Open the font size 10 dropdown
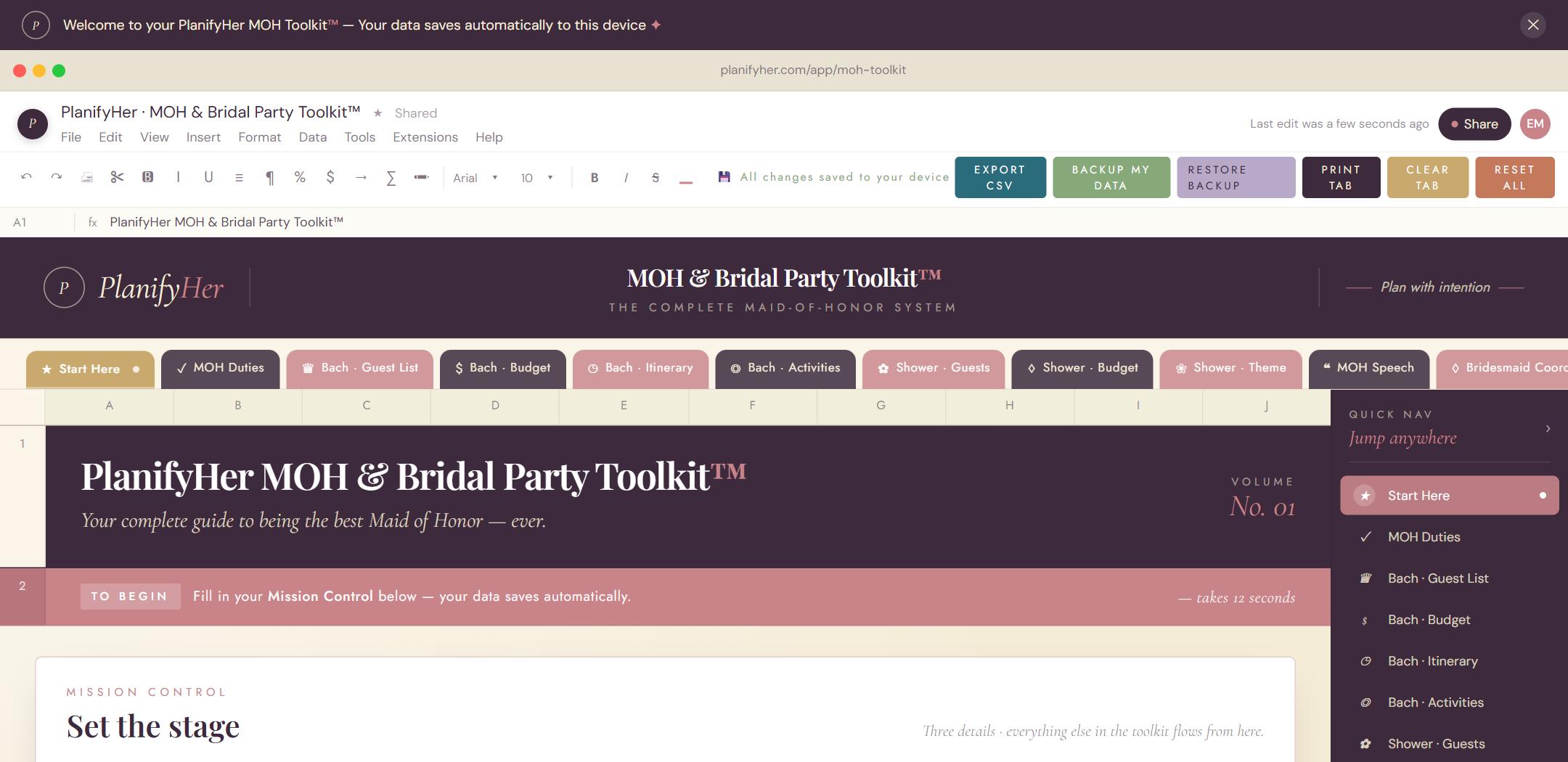This screenshot has height=762, width=1568. (x=536, y=178)
